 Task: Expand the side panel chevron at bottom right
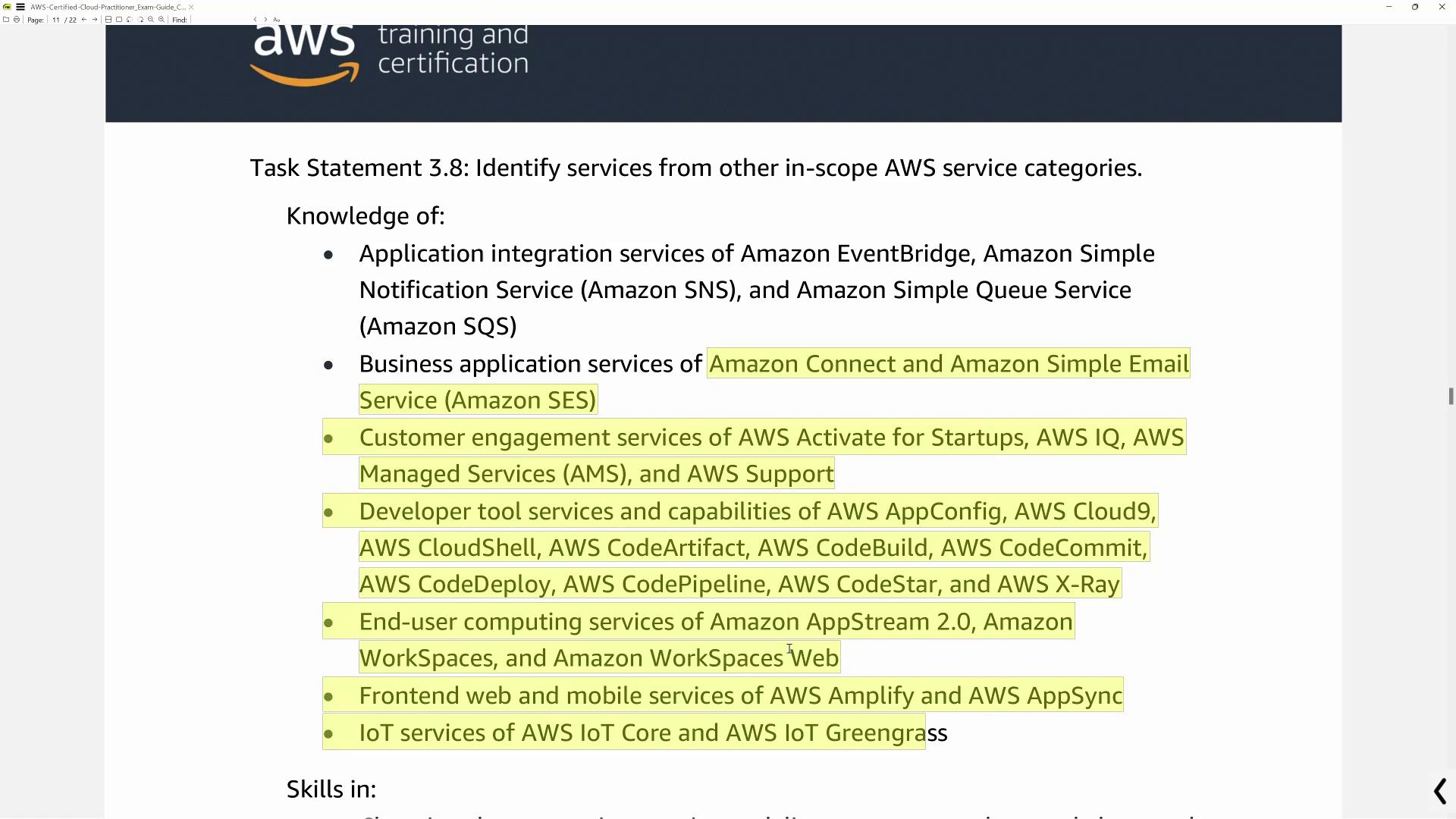tap(1440, 792)
